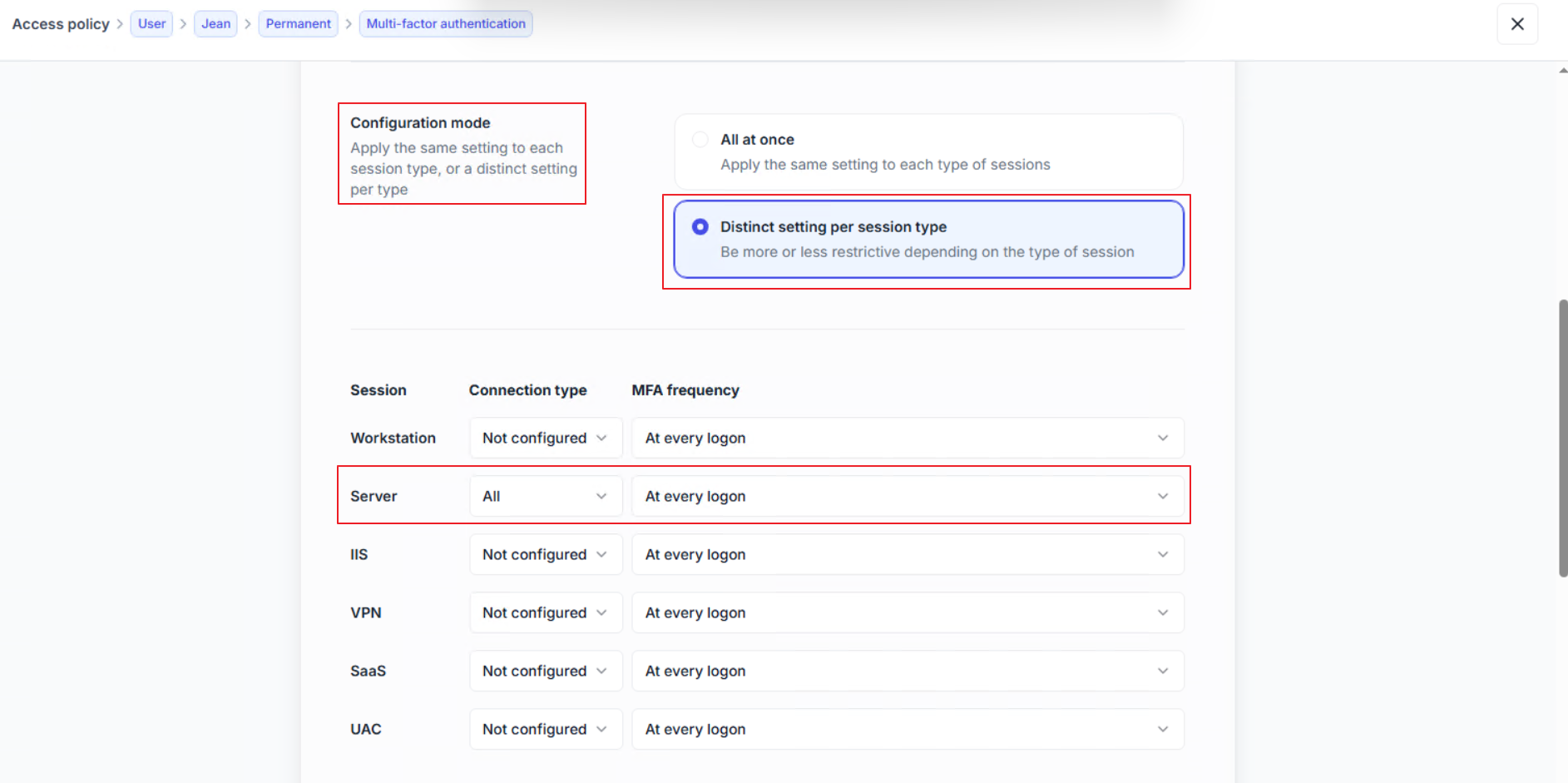Open UAC connection type dropdown

[545, 730]
